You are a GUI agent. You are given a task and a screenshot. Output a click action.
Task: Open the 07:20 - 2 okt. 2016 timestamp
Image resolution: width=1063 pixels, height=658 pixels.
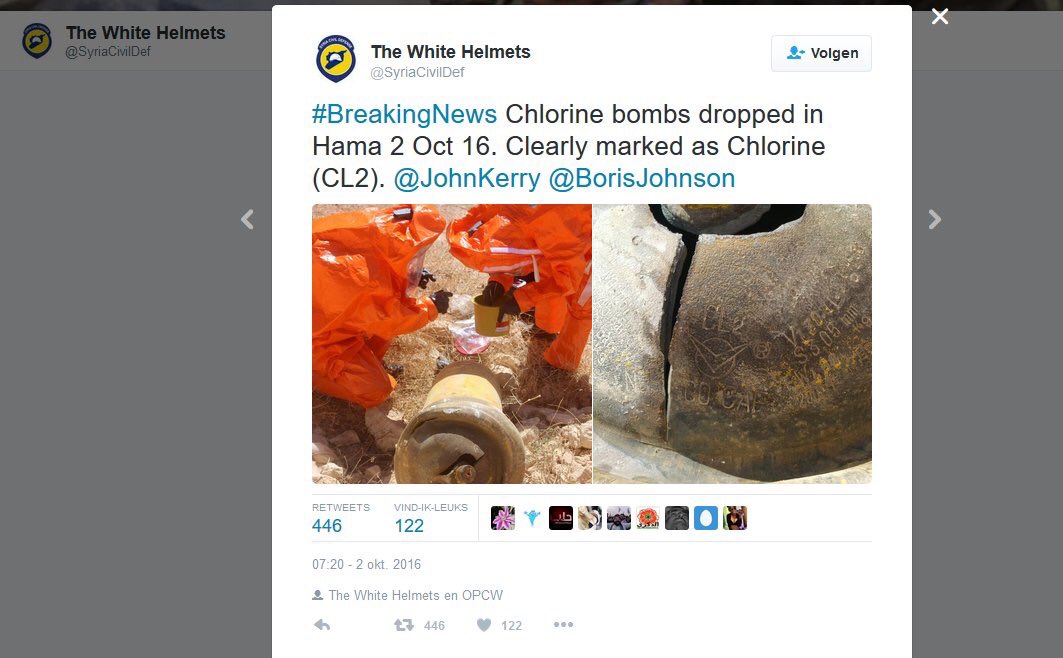click(366, 564)
